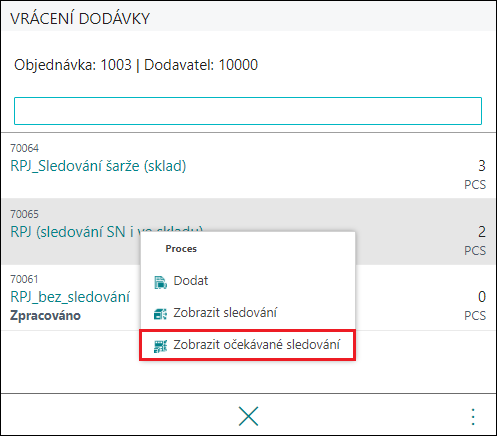This screenshot has height=436, width=497.
Task: Click the Zpracováno status label
Action: [x=45, y=315]
